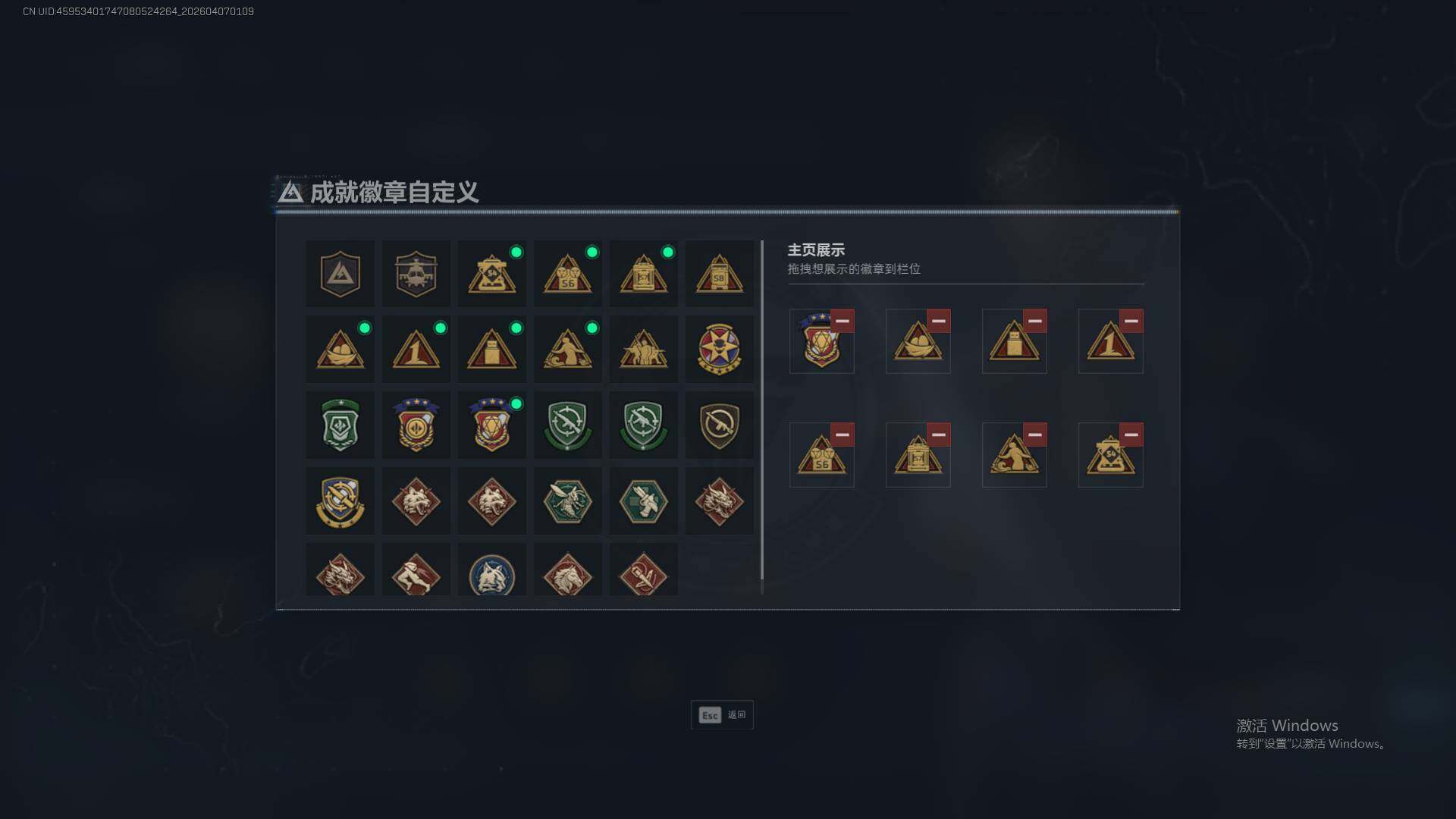The height and width of the screenshot is (819, 1456).
Task: Pick the bronze rifle shield badge
Action: coord(719,425)
